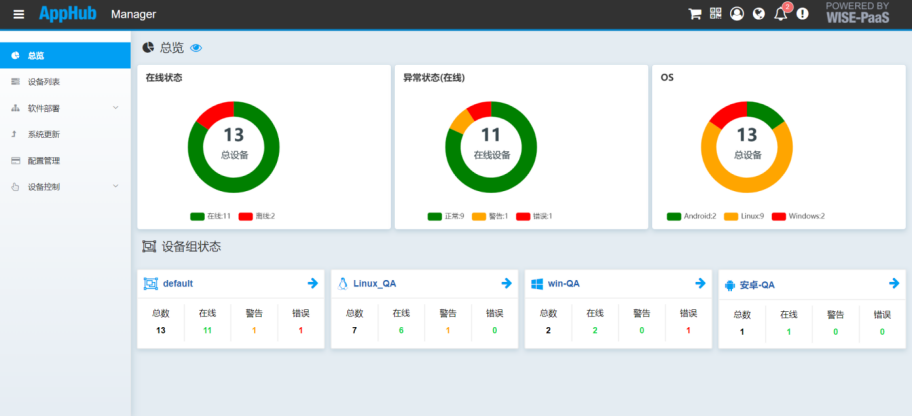Click default group online count 11
This screenshot has width=912, height=416.
[208, 330]
